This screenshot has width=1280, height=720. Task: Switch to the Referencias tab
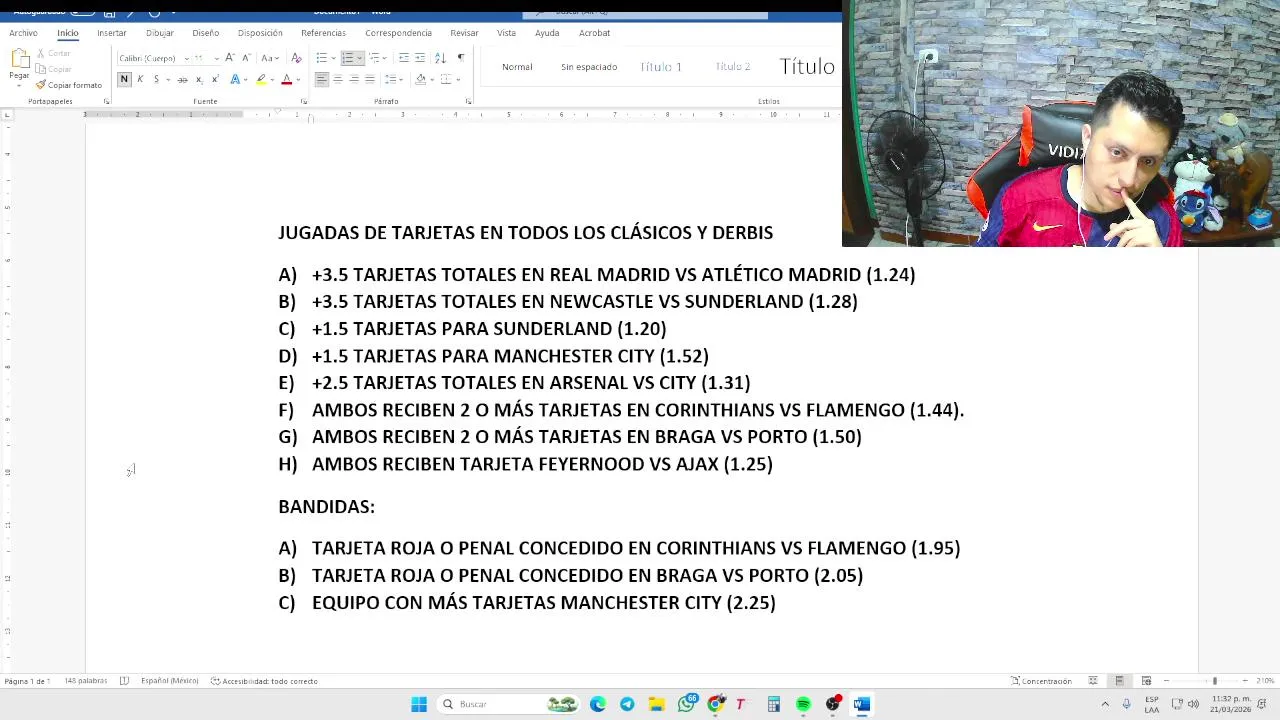click(323, 33)
